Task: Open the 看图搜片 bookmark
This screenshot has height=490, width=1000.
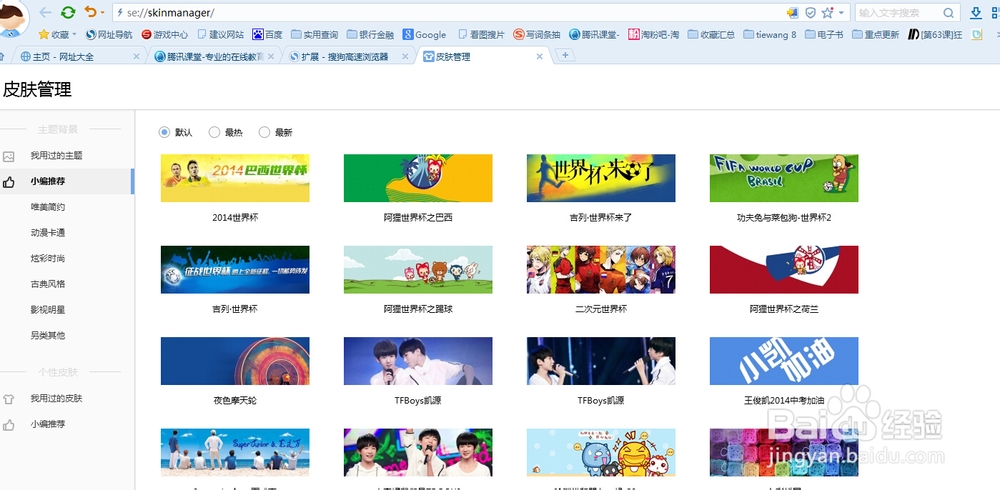Action: click(x=482, y=34)
